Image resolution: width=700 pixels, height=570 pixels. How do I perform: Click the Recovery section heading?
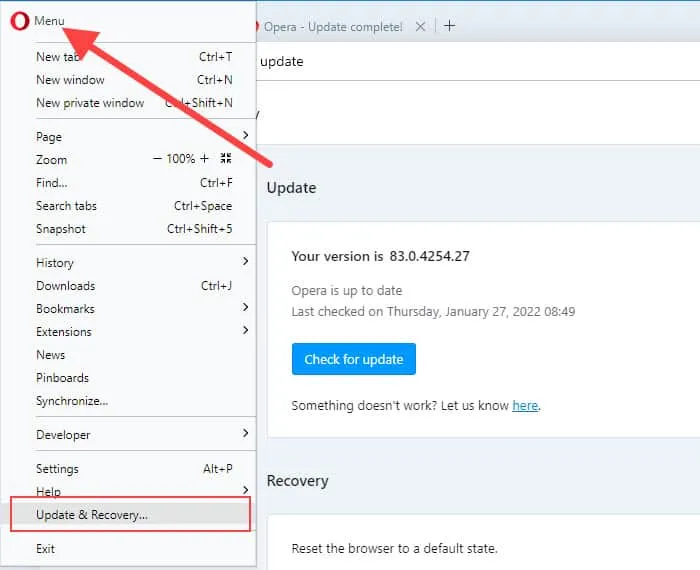click(297, 481)
